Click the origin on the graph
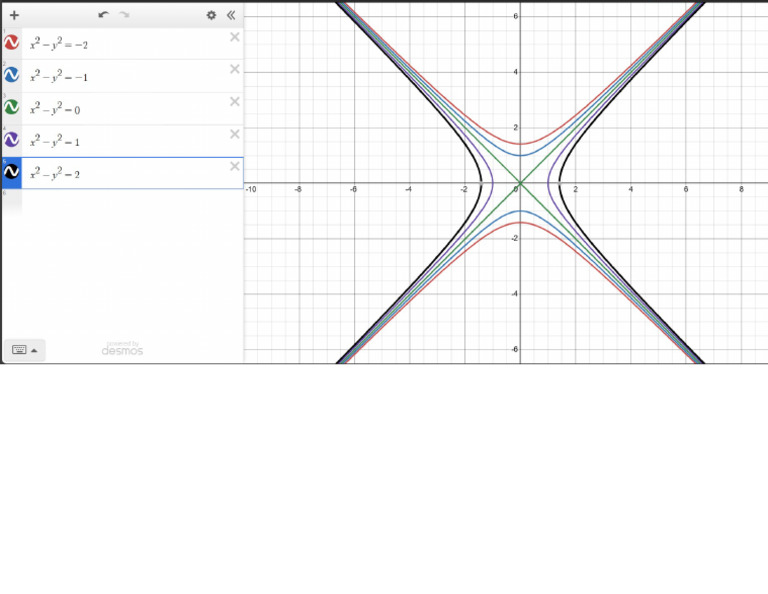Screen dimensions: 768x594 pos(520,183)
